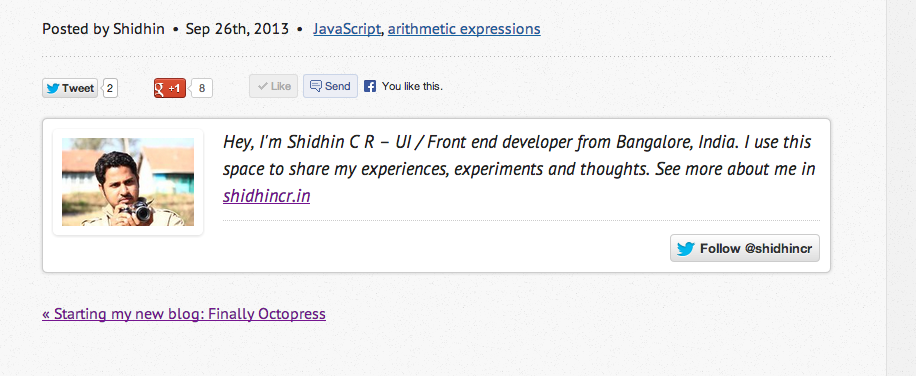Click the Twitter bird in the Follow button
The height and width of the screenshot is (376, 916).
click(686, 249)
